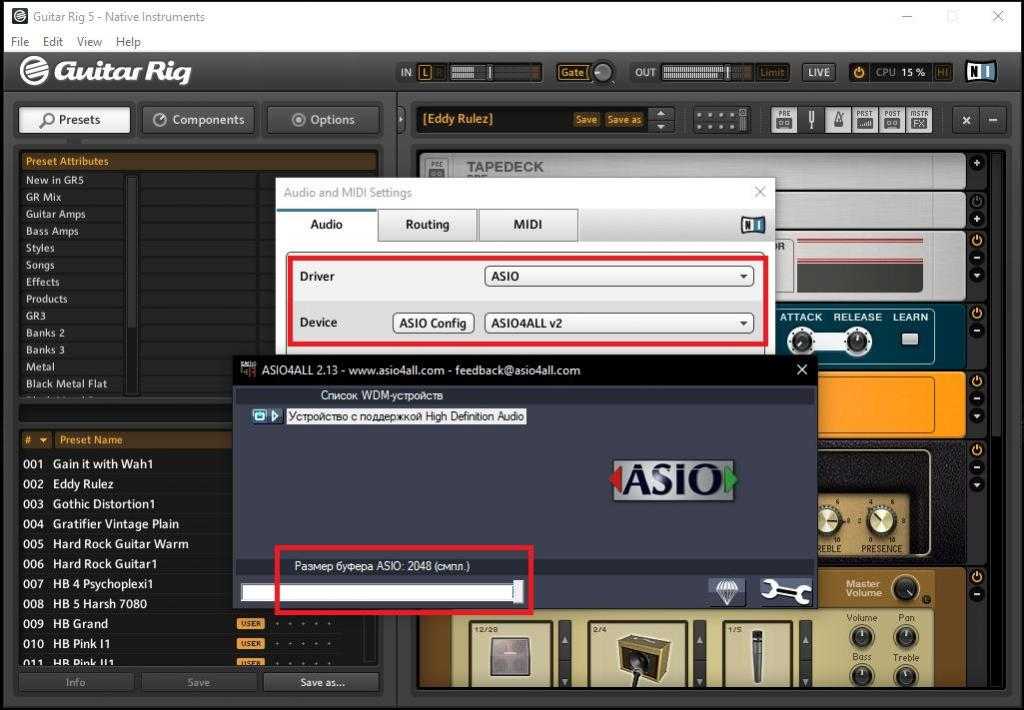
Task: Turn the compressor ATTACK knob
Action: [801, 340]
